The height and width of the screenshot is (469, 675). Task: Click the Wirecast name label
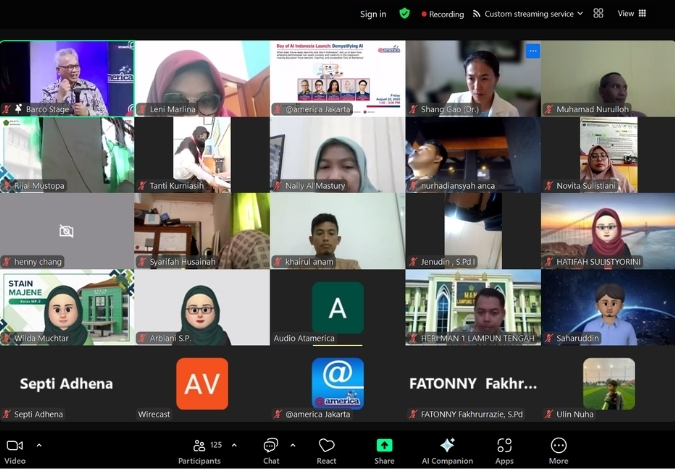coord(154,414)
